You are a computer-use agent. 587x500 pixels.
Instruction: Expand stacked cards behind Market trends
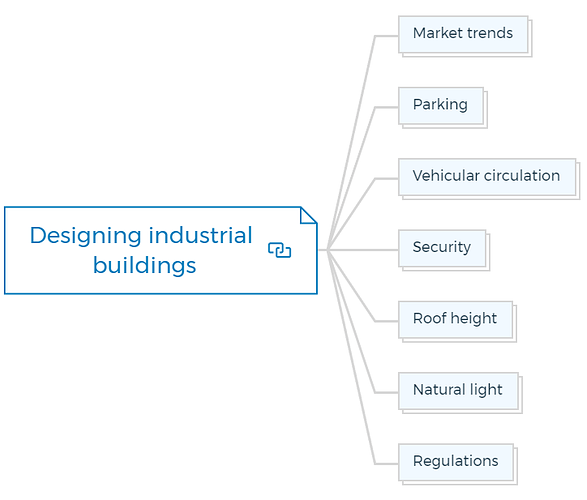(x=530, y=55)
